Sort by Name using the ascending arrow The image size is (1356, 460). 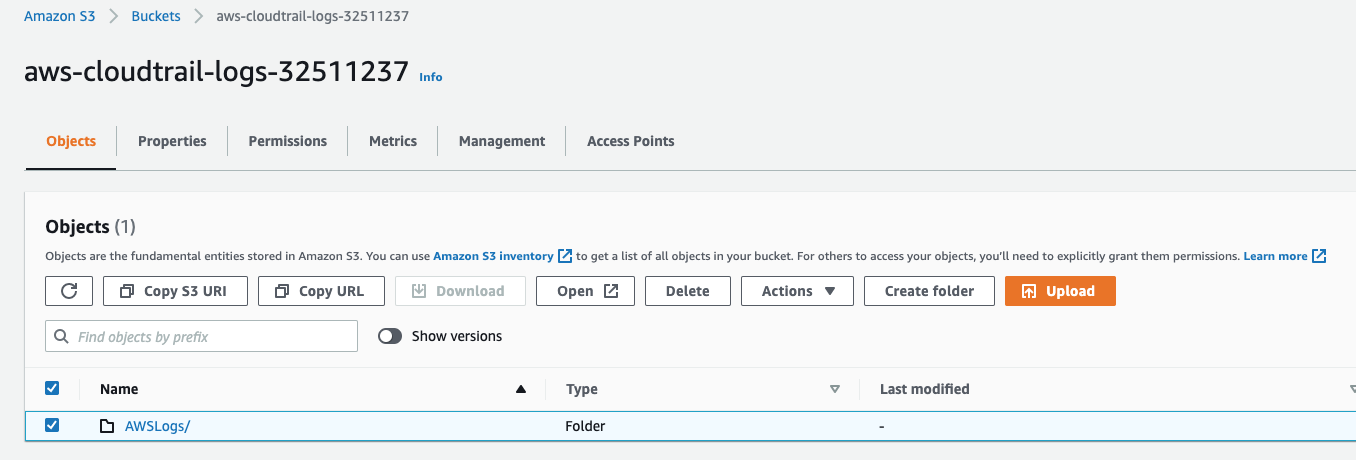pyautogui.click(x=520, y=389)
